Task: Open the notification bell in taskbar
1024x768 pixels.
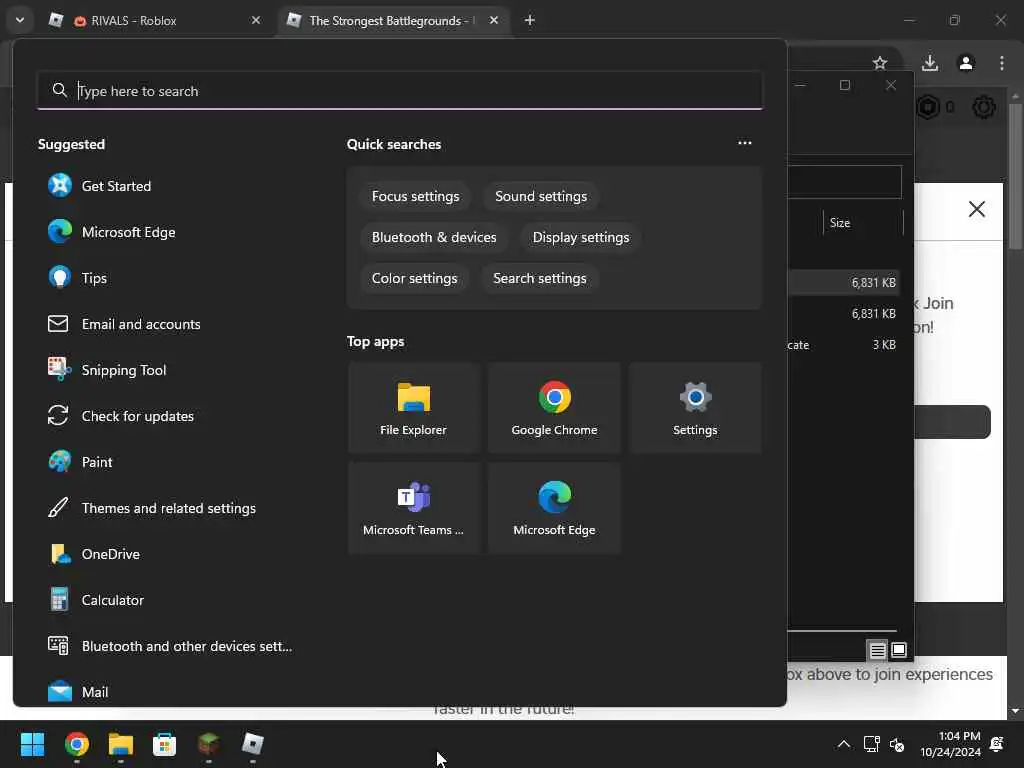Action: click(997, 744)
